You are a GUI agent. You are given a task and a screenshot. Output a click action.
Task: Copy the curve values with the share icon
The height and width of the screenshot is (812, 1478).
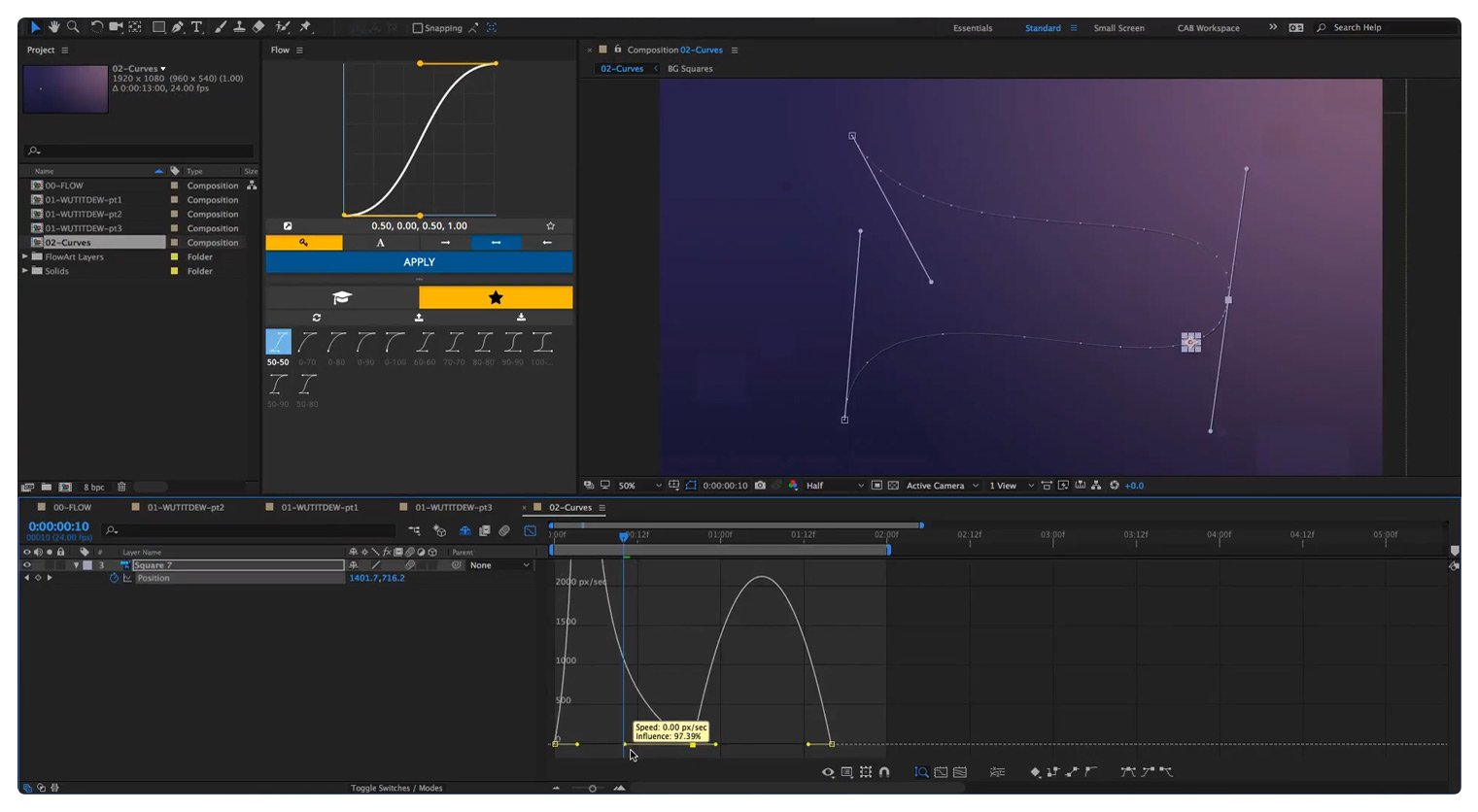289,225
